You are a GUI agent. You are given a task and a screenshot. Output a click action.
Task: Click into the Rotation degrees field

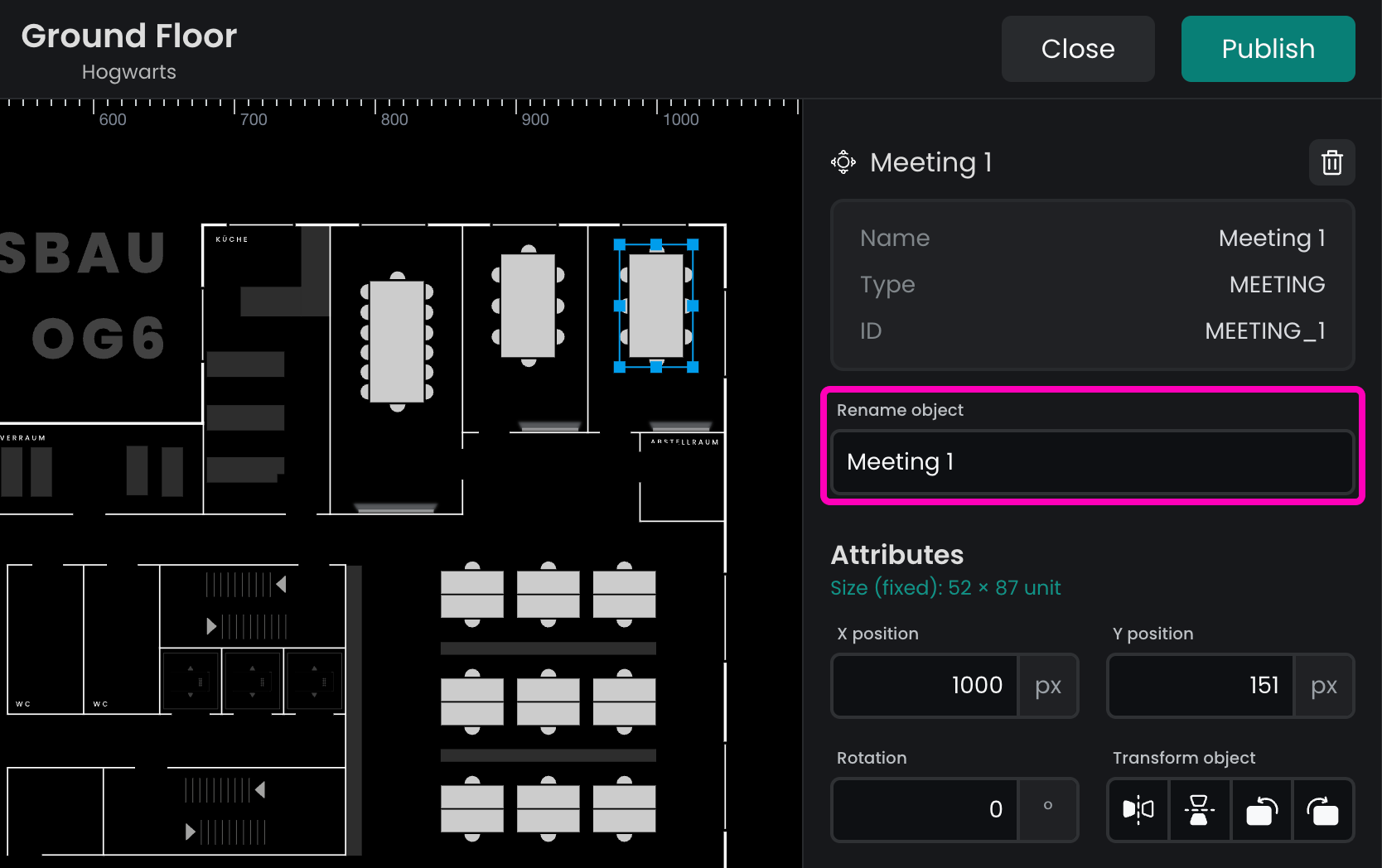point(925,810)
